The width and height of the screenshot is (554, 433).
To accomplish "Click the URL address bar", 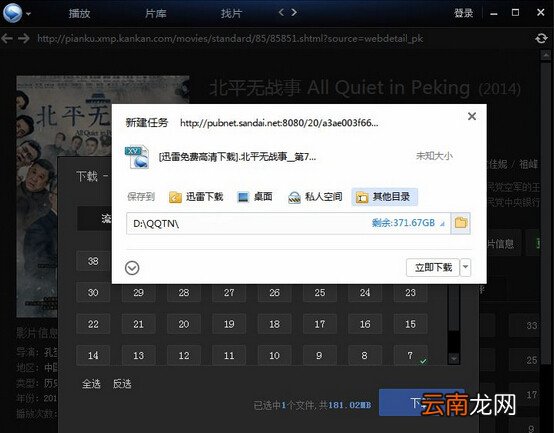I will coord(230,38).
